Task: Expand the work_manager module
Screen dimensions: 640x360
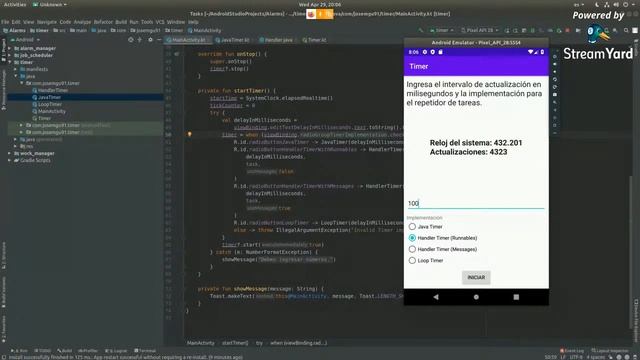Action: click(10, 153)
